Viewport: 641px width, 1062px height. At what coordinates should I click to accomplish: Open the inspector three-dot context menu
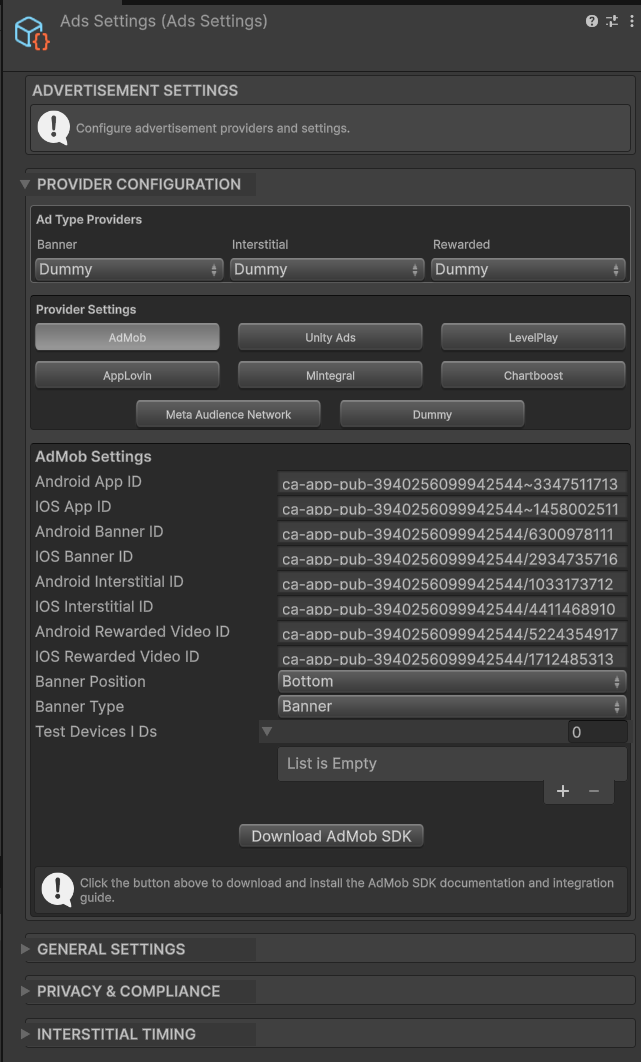(632, 21)
